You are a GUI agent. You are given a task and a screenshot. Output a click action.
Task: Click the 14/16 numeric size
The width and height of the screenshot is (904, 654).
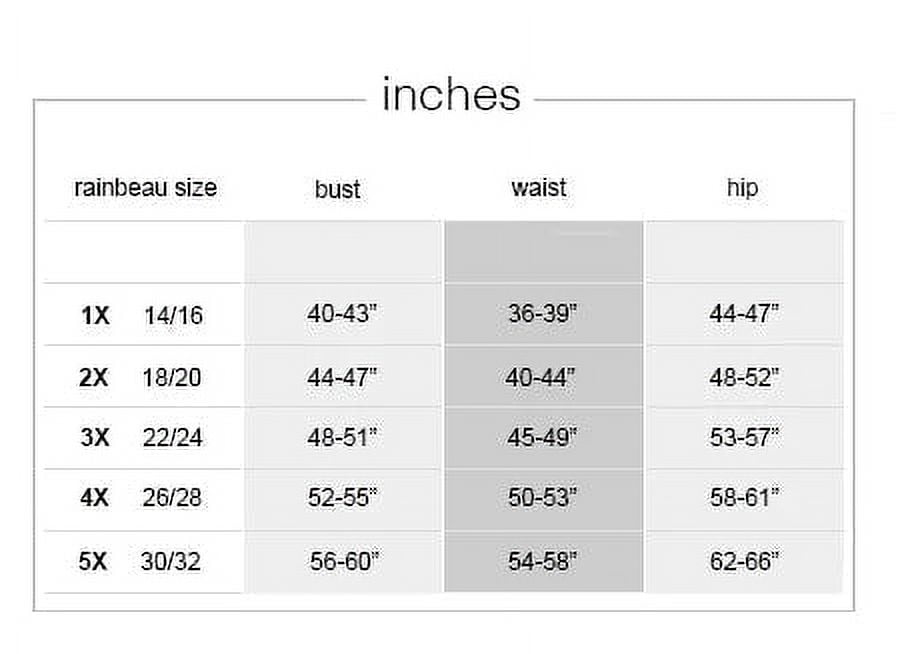point(172,316)
